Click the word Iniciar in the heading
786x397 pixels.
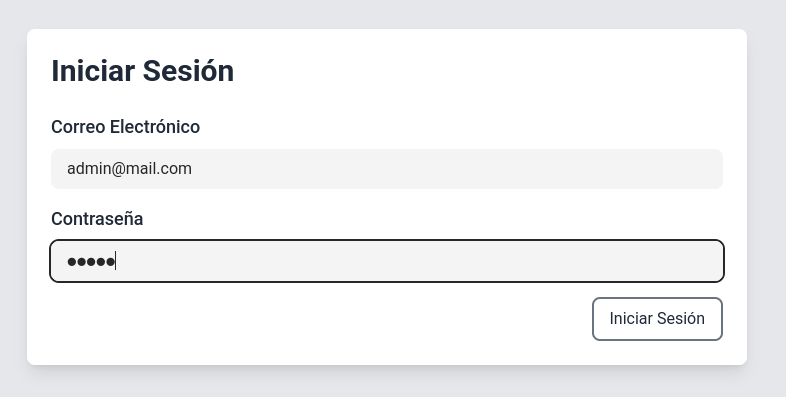point(93,71)
